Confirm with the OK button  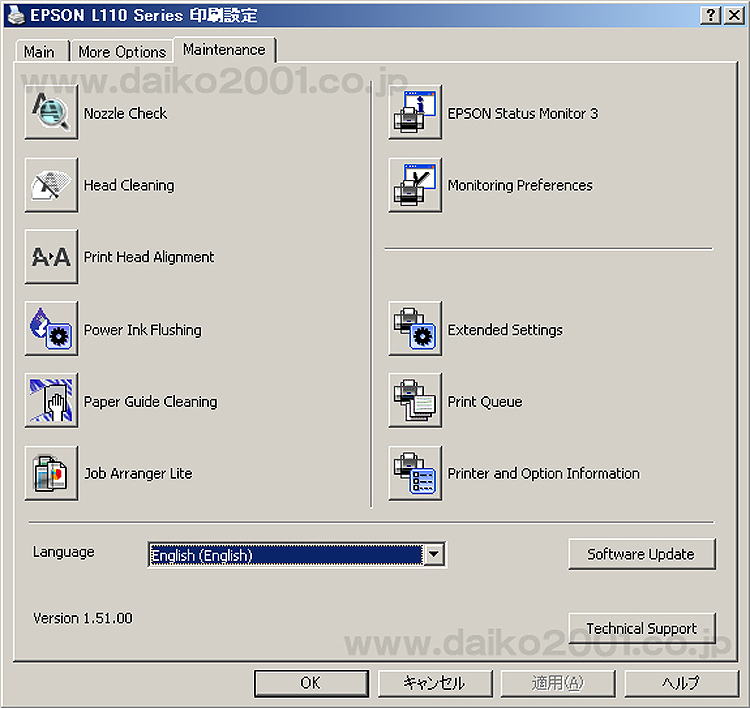click(311, 683)
